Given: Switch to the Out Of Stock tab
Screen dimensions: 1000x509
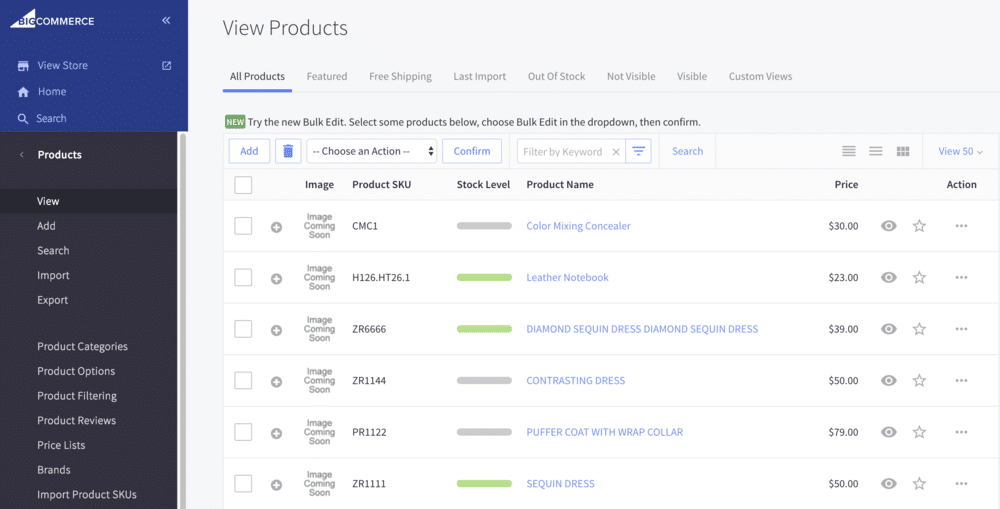Looking at the screenshot, I should tap(556, 76).
